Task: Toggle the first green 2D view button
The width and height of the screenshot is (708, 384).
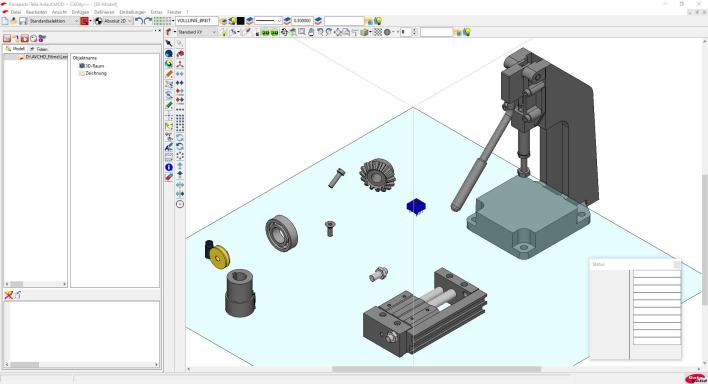Action: [x=266, y=33]
